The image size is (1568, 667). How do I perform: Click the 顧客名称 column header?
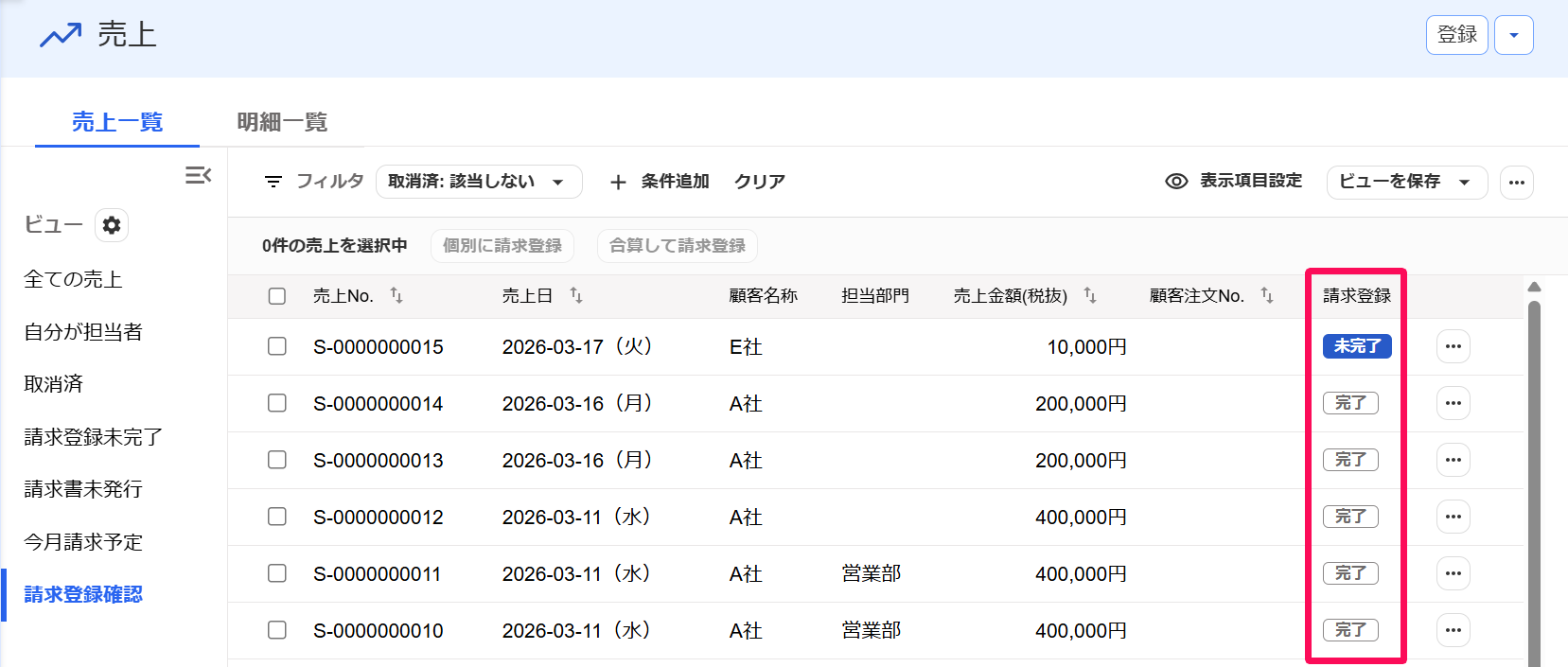(x=764, y=296)
